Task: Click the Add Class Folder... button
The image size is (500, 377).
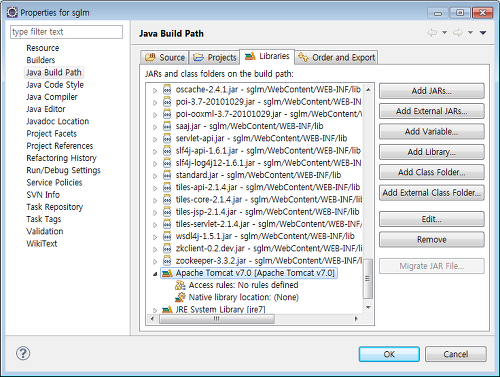Action: (432, 172)
